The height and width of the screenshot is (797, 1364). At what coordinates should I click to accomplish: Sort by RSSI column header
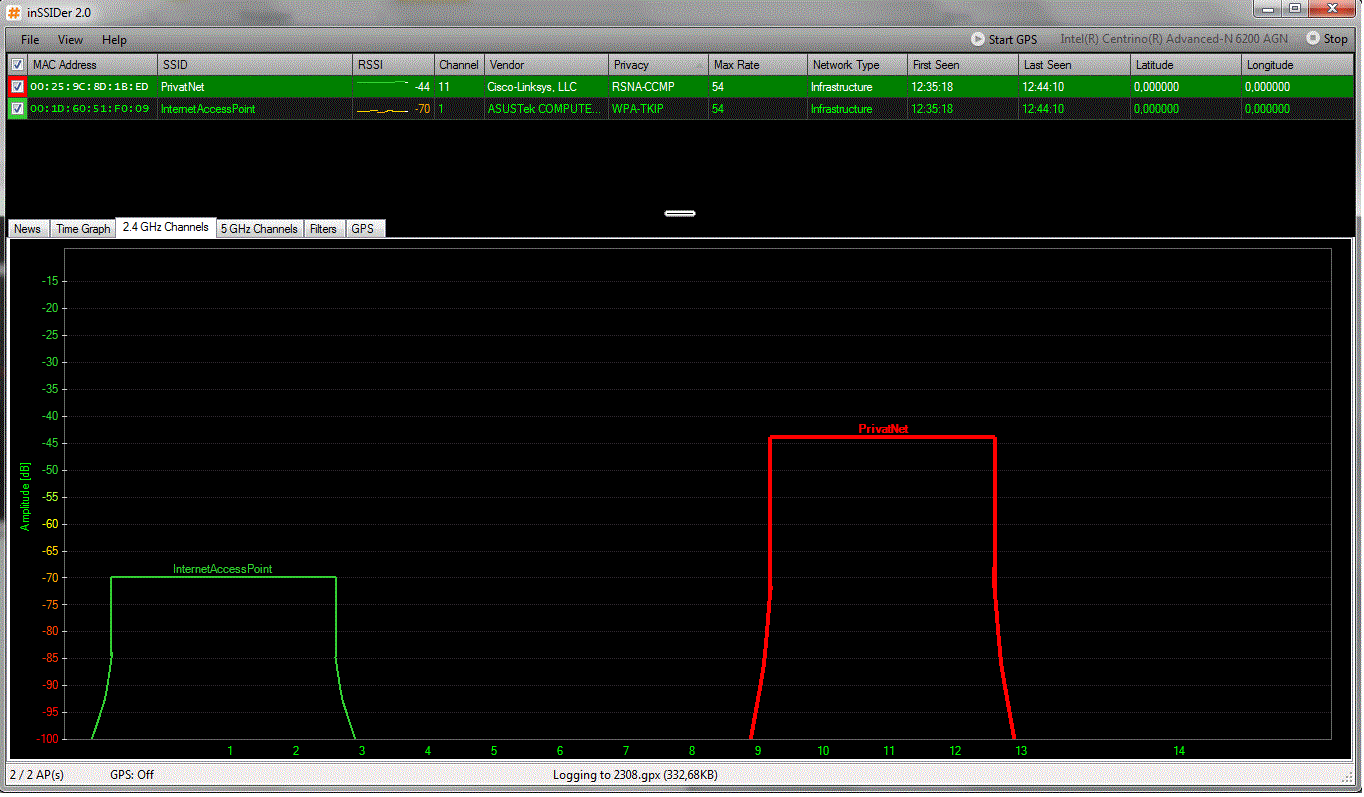coord(394,65)
